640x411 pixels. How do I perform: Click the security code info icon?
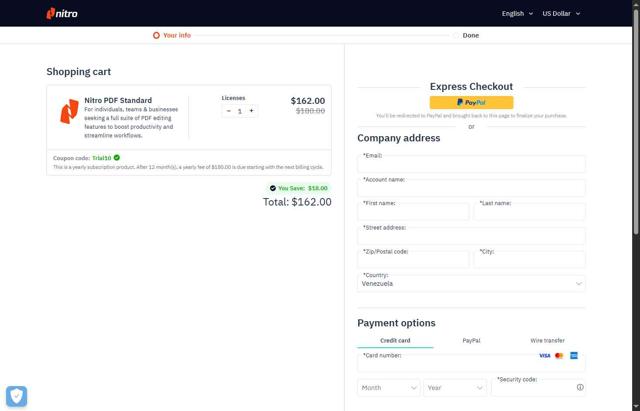[x=580, y=387]
